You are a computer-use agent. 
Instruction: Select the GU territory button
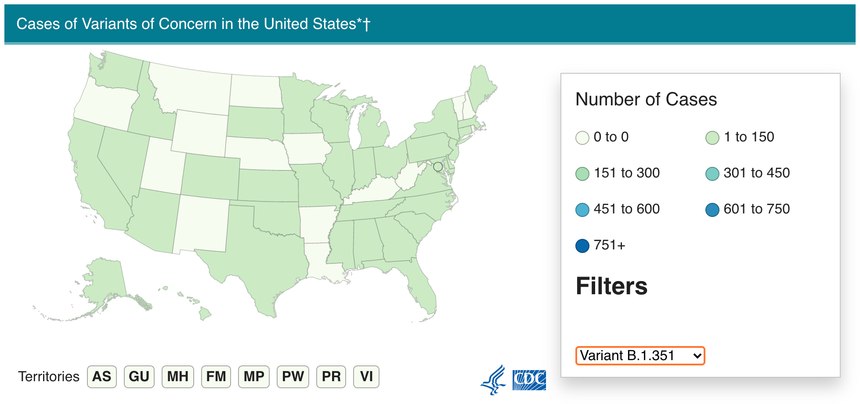coord(139,377)
